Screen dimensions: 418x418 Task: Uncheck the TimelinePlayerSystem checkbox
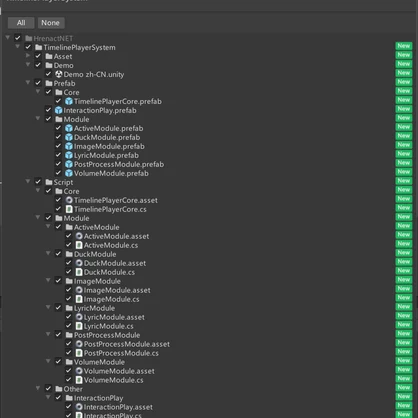[28, 47]
